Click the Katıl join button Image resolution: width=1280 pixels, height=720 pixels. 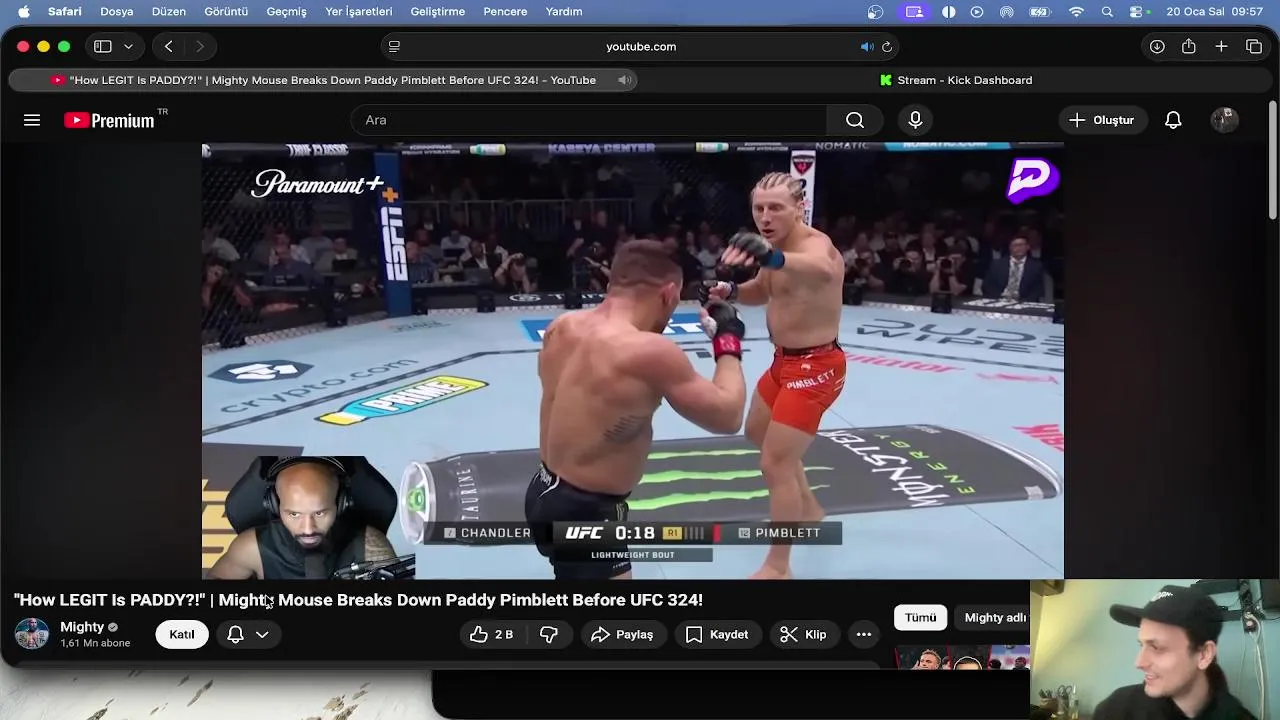point(182,634)
